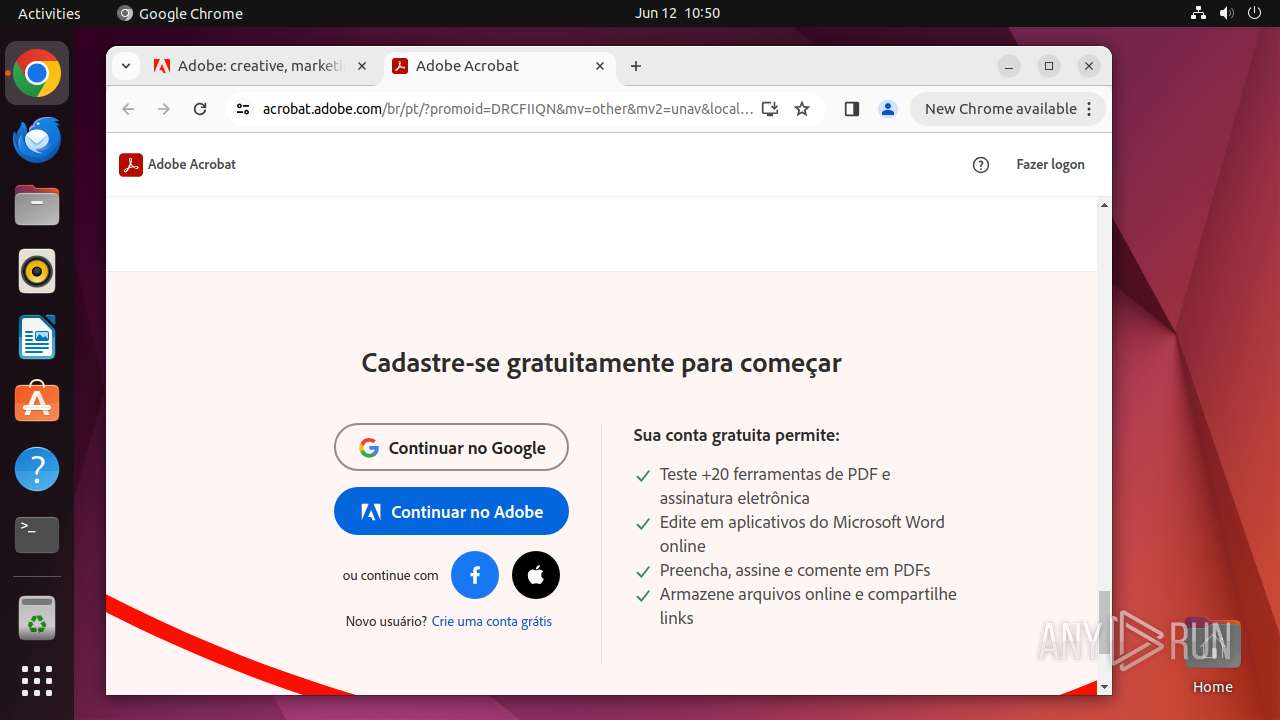Screen dimensions: 1280x720
Task: Toggle Chrome side panel
Action: (852, 109)
